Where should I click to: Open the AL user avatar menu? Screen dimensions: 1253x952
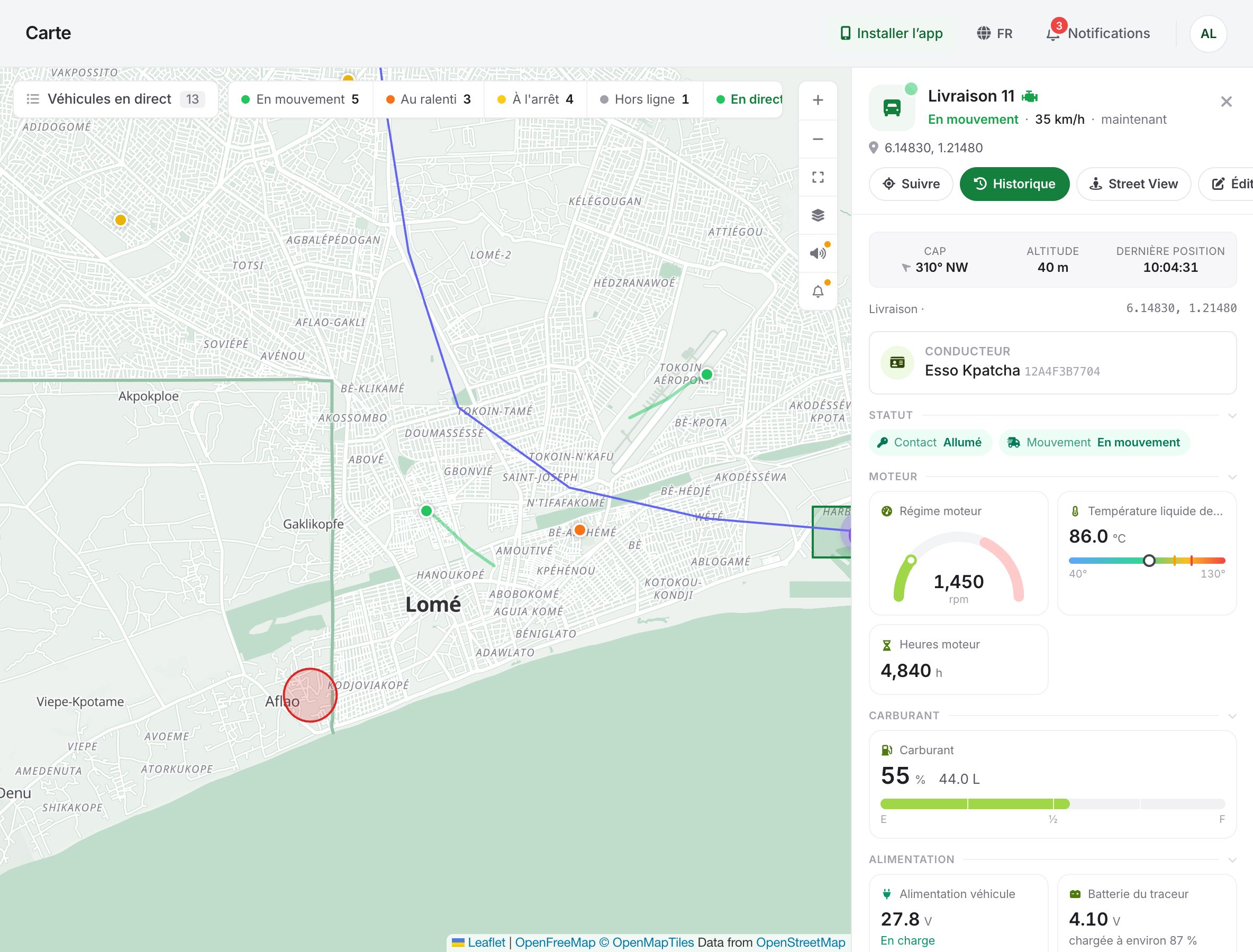click(1208, 33)
